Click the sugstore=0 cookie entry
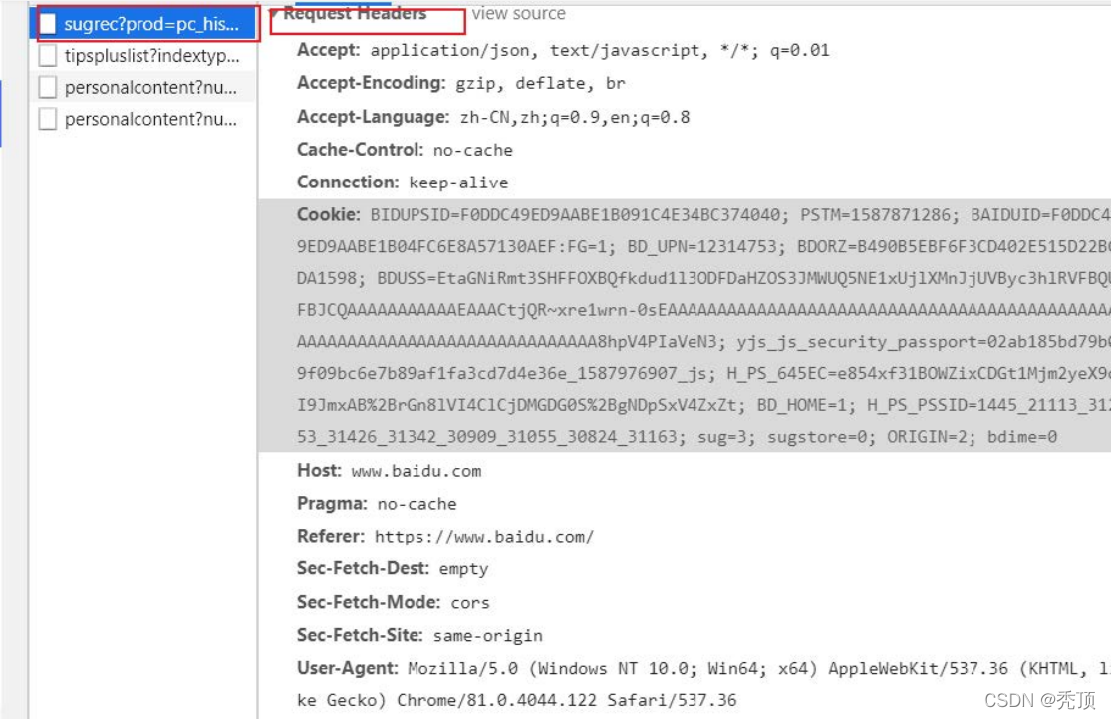This screenshot has height=719, width=1111. coord(821,437)
